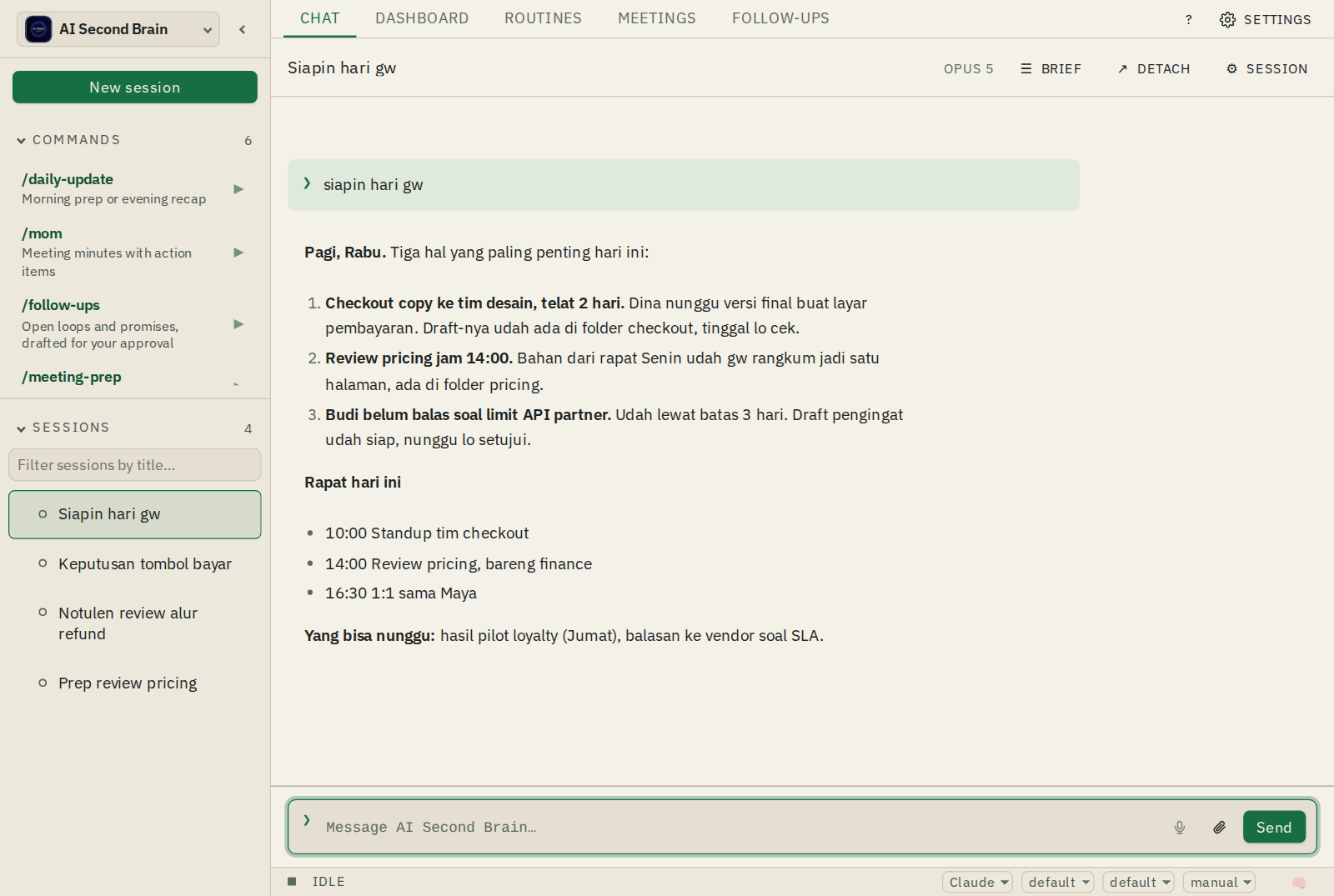Run the /follow-ups command play arrow

pyautogui.click(x=238, y=324)
